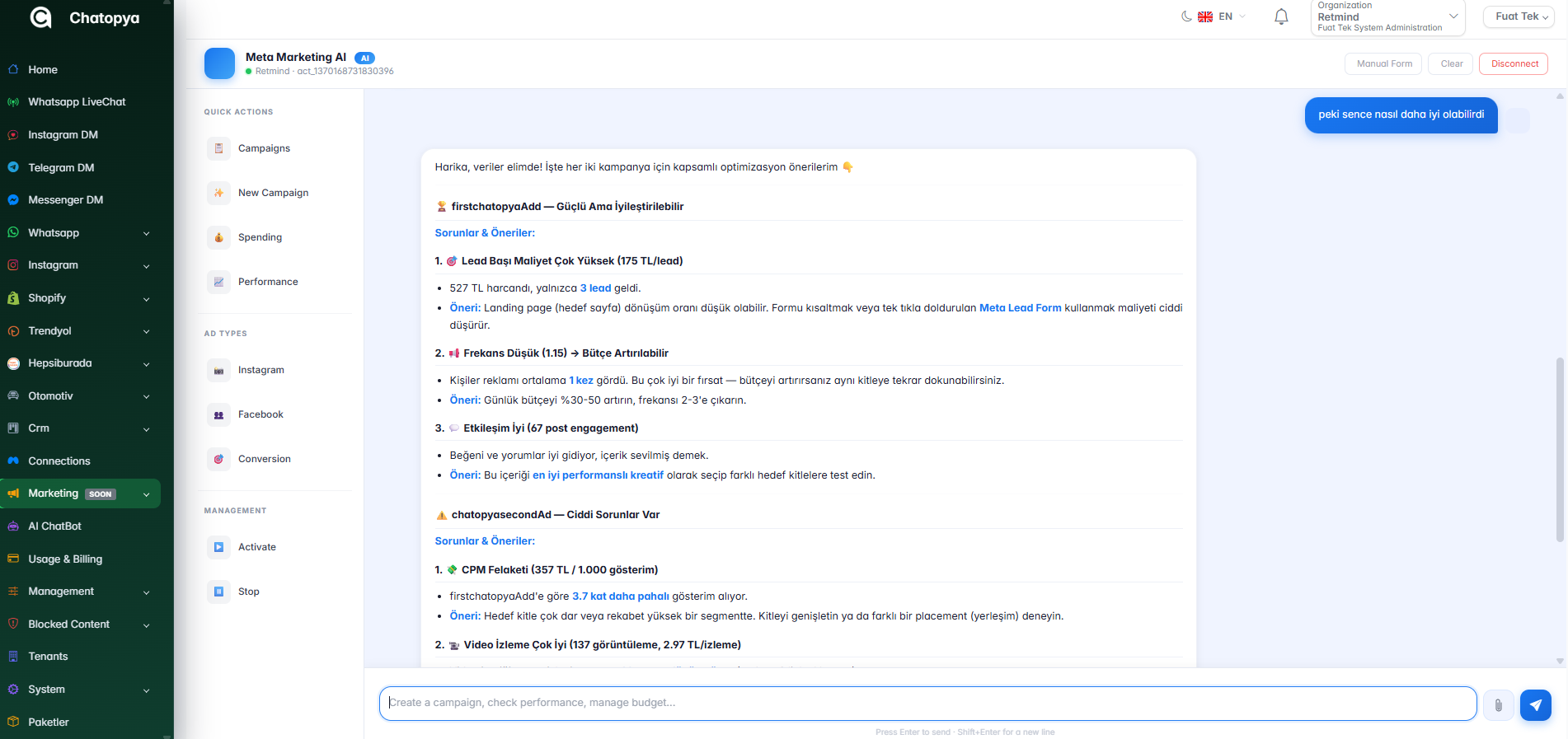The image size is (1568, 739).
Task: Click the '3 lead' highlighted text
Action: (595, 288)
